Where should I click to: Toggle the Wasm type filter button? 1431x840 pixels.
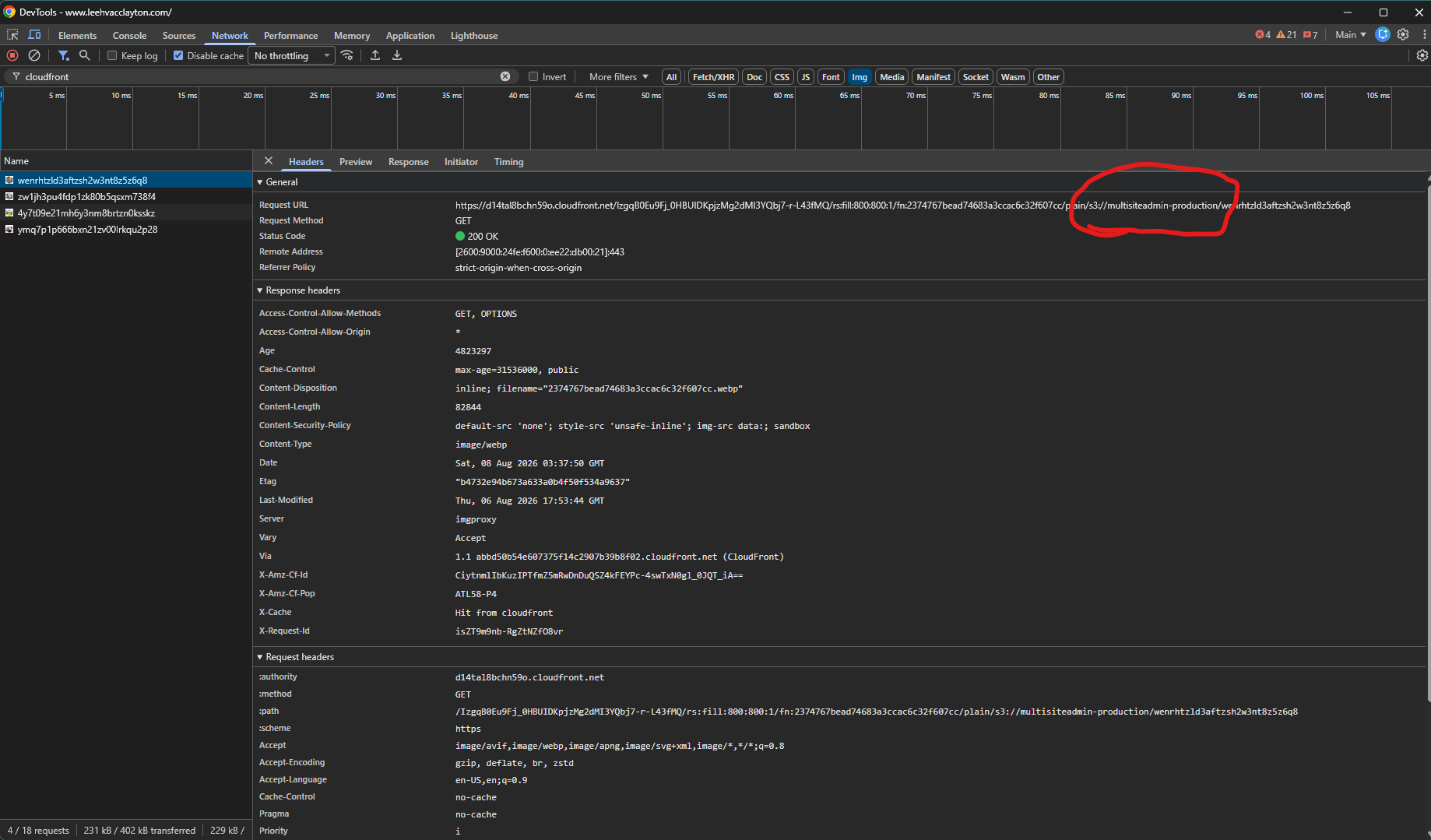tap(1013, 77)
